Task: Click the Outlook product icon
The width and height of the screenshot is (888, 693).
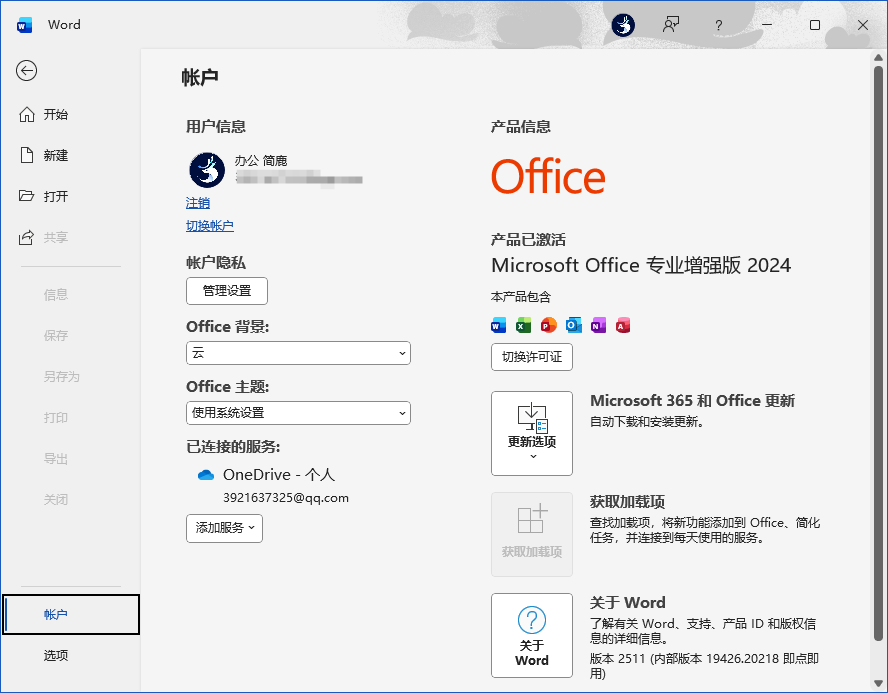Action: (x=573, y=324)
